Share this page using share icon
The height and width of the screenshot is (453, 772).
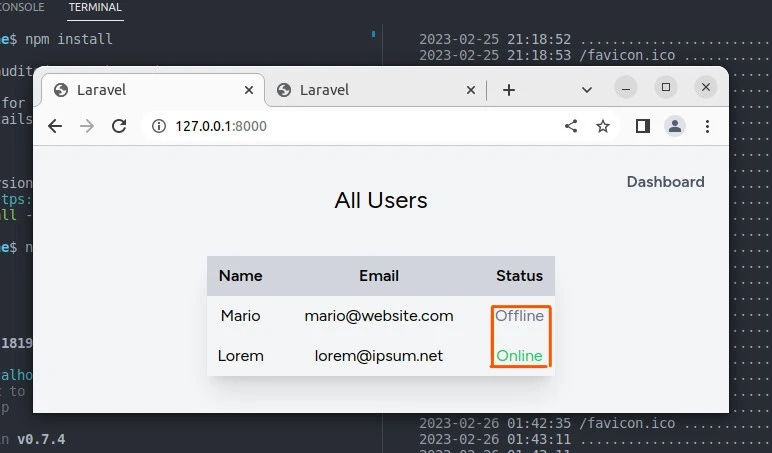(x=571, y=126)
